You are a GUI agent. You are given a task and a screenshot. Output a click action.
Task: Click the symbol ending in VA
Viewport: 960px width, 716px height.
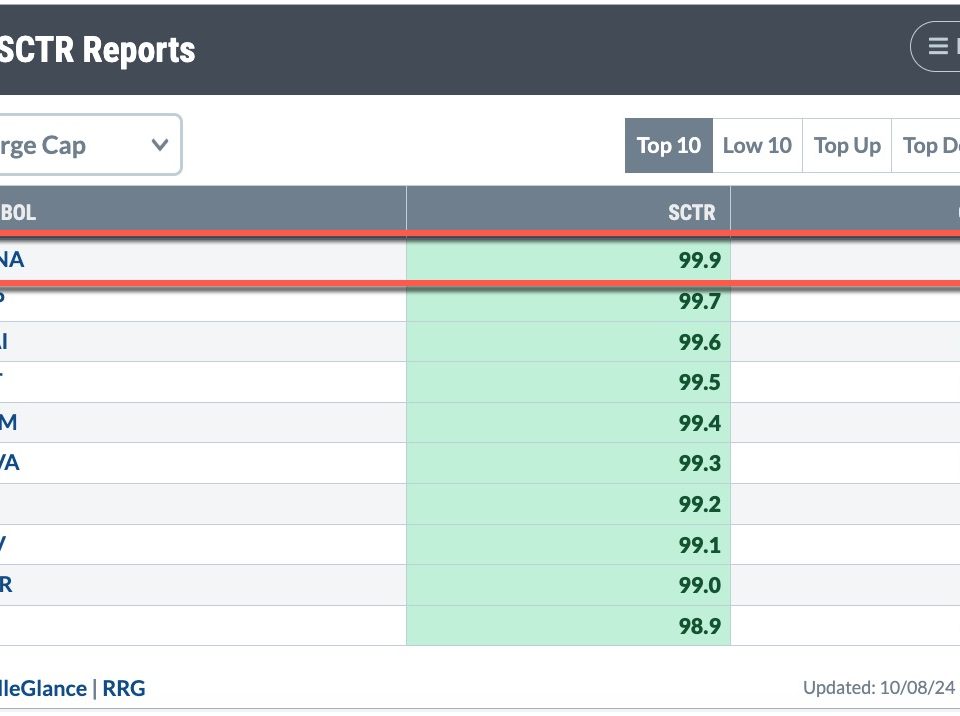tap(10, 463)
